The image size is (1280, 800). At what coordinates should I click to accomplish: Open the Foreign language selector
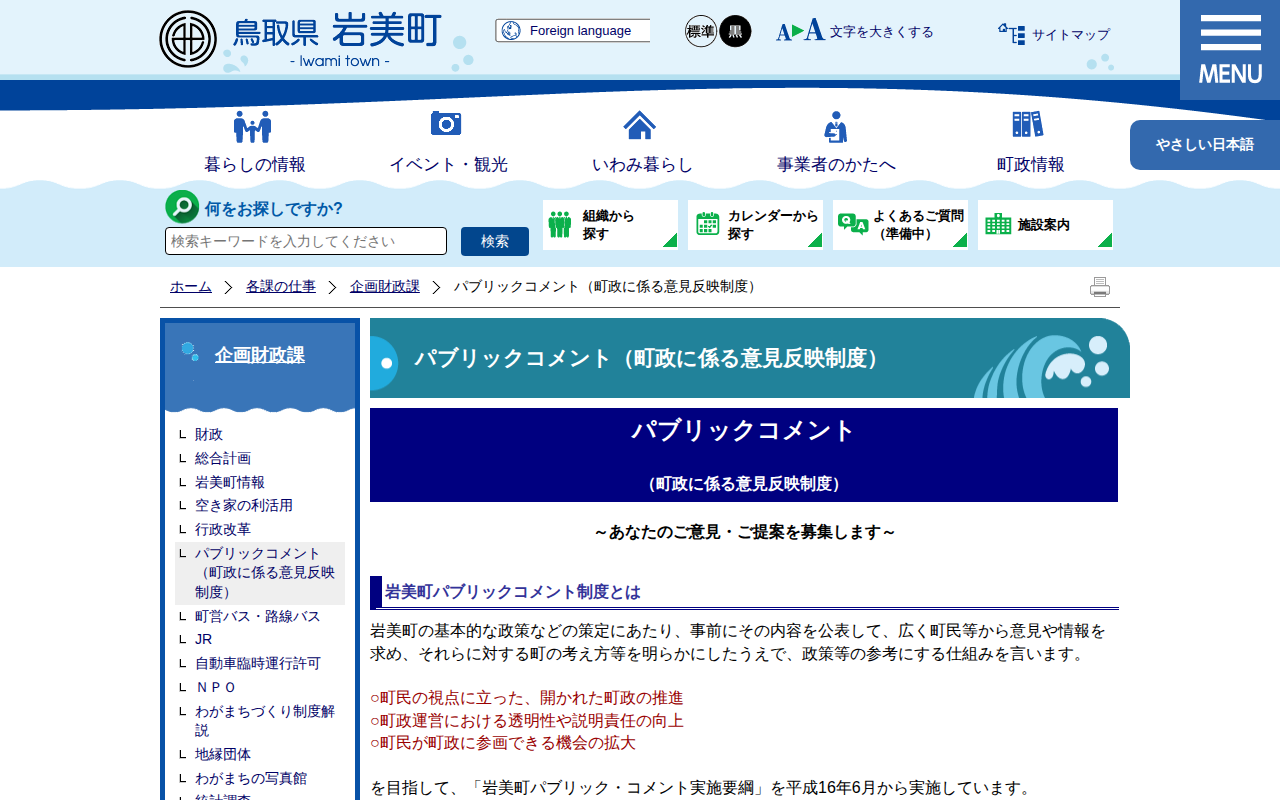click(572, 31)
